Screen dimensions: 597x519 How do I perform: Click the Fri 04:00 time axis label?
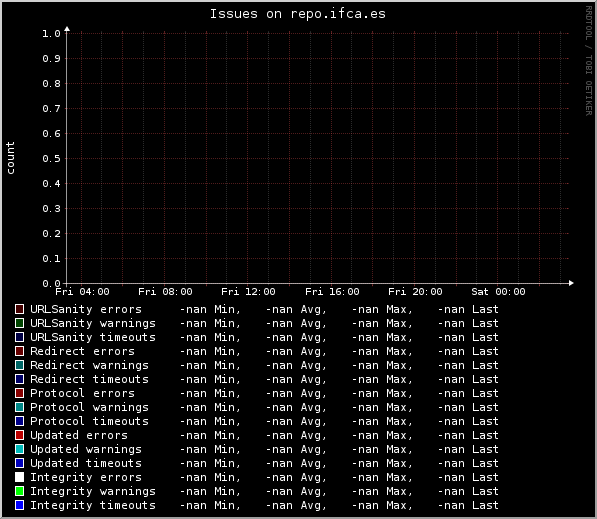82,292
